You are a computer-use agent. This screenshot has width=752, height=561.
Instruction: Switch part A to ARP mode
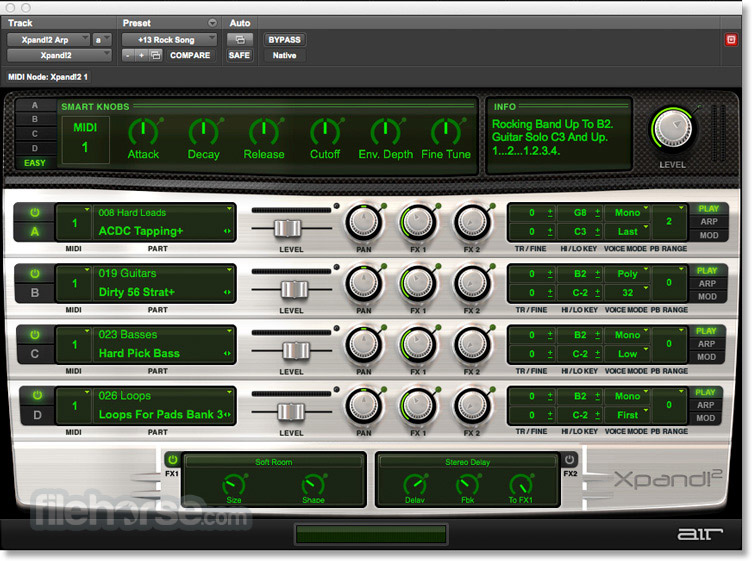click(x=708, y=222)
